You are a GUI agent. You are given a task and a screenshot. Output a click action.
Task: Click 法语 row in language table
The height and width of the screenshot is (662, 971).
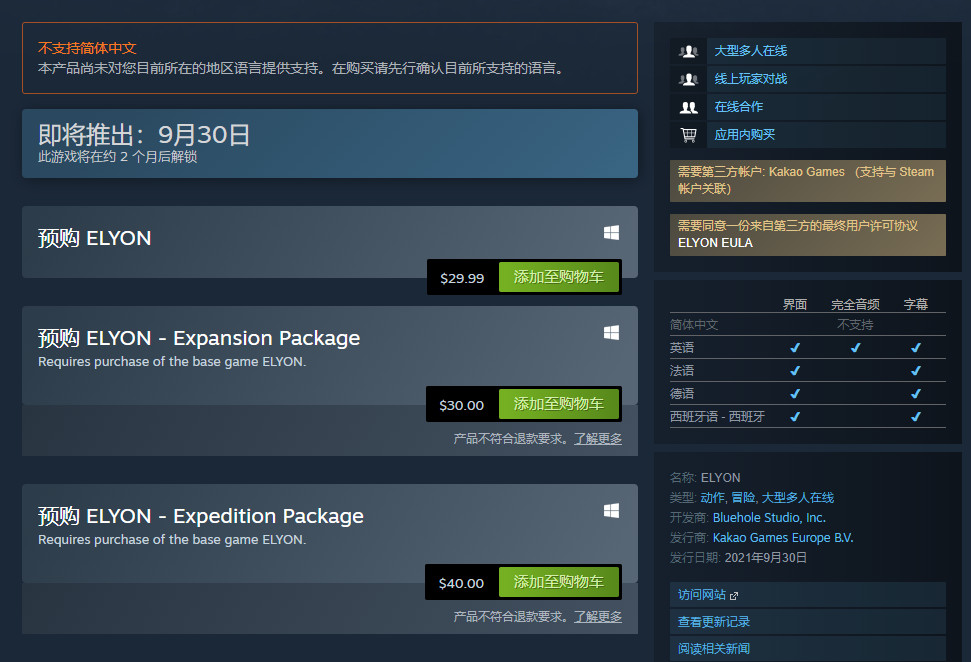tap(808, 370)
